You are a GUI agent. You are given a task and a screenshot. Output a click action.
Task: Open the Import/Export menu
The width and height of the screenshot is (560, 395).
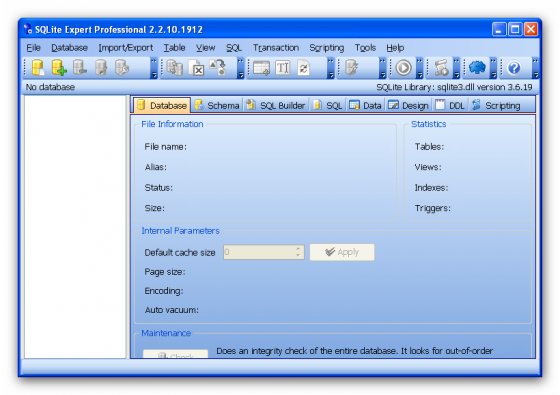point(125,48)
